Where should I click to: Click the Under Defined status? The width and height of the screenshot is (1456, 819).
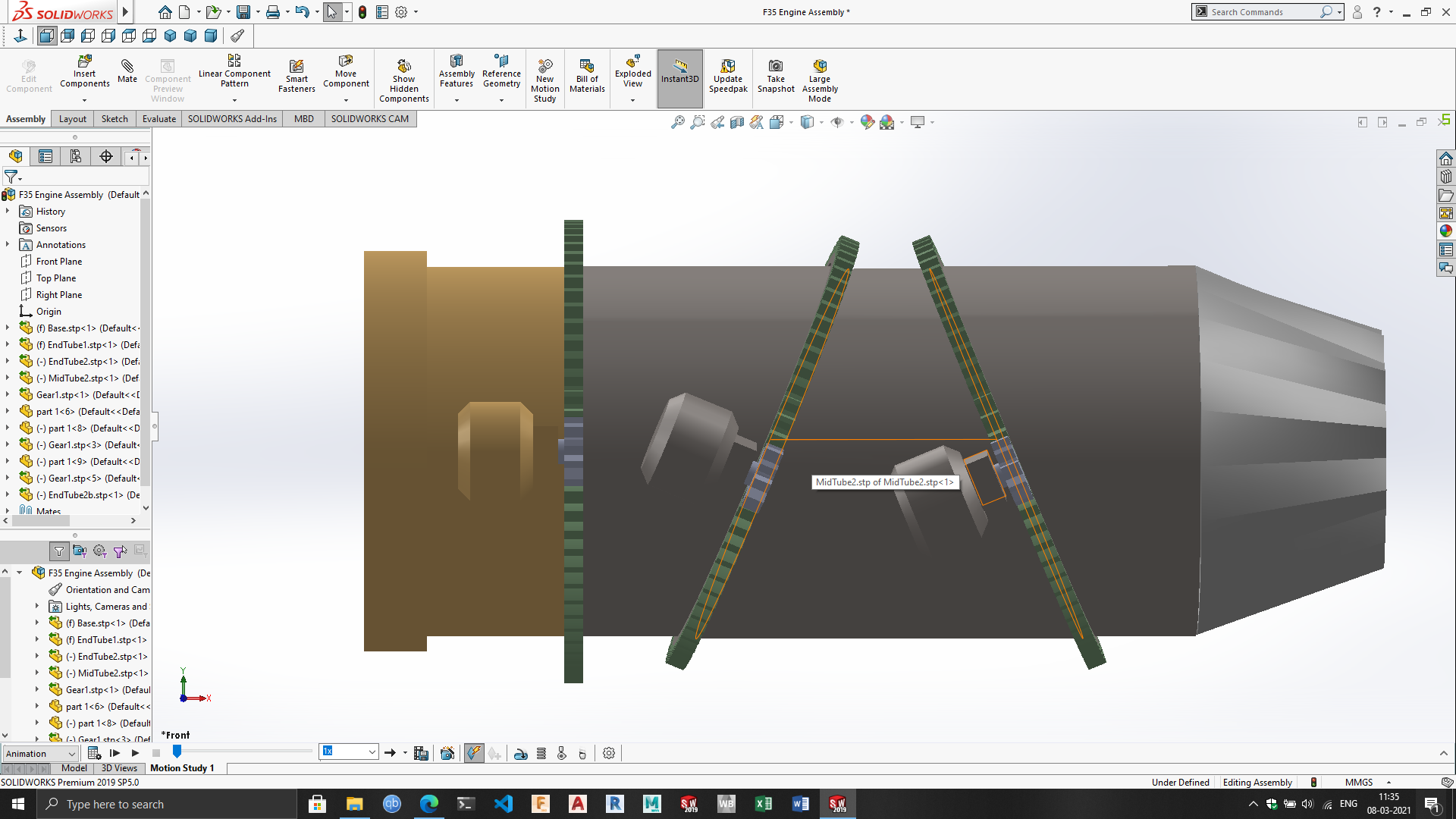click(1180, 783)
